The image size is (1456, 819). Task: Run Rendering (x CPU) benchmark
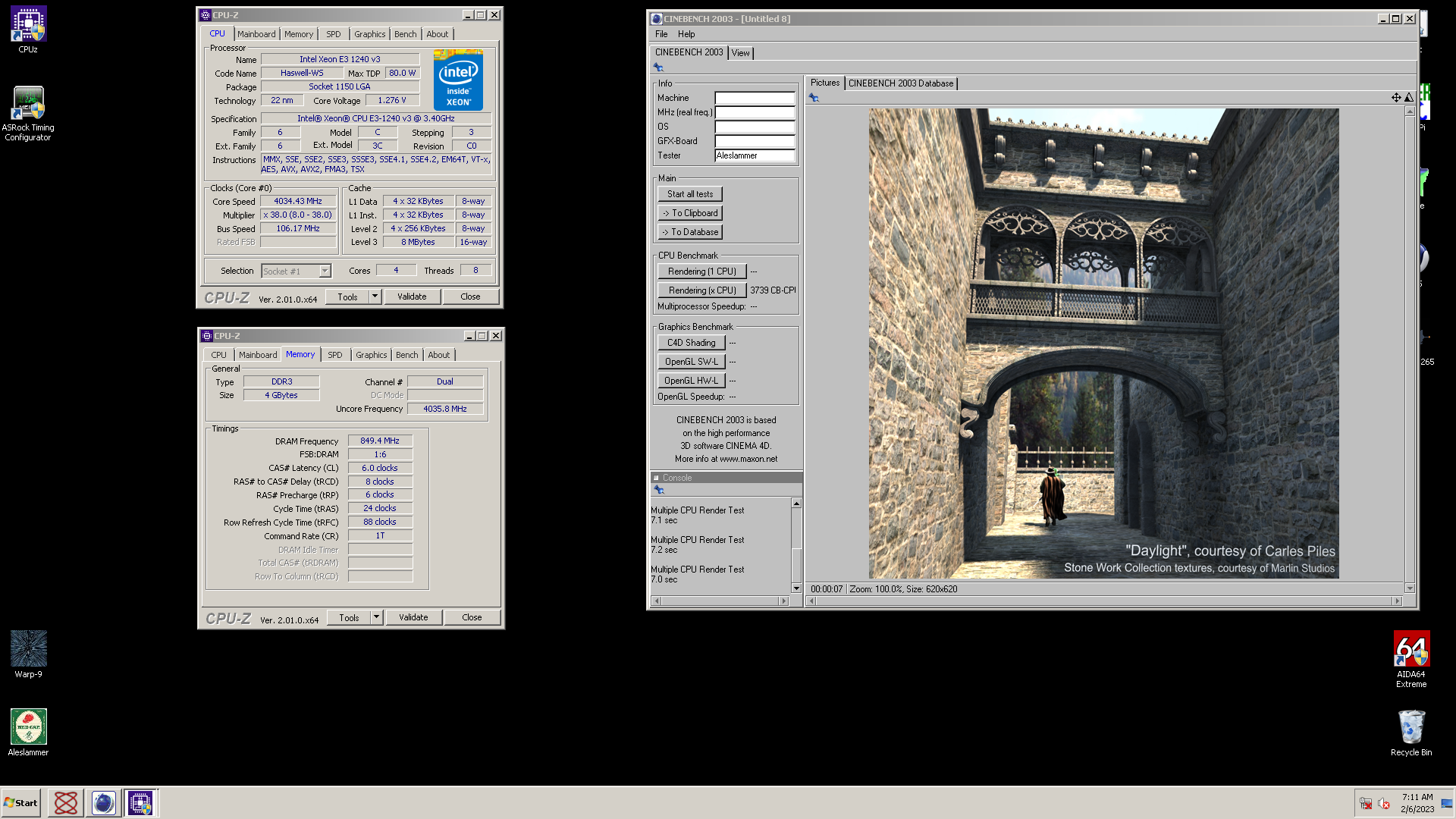click(702, 290)
